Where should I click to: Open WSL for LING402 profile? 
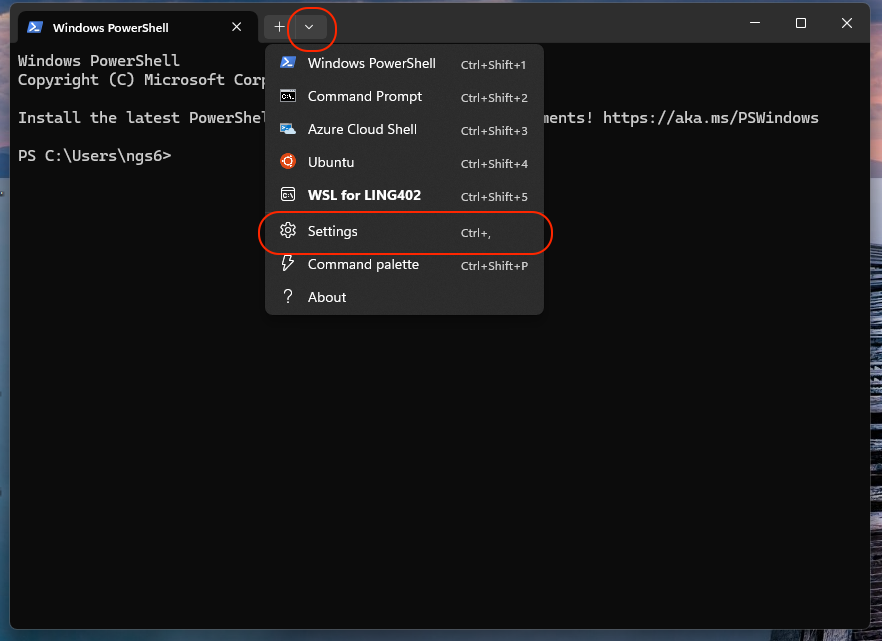tap(404, 196)
